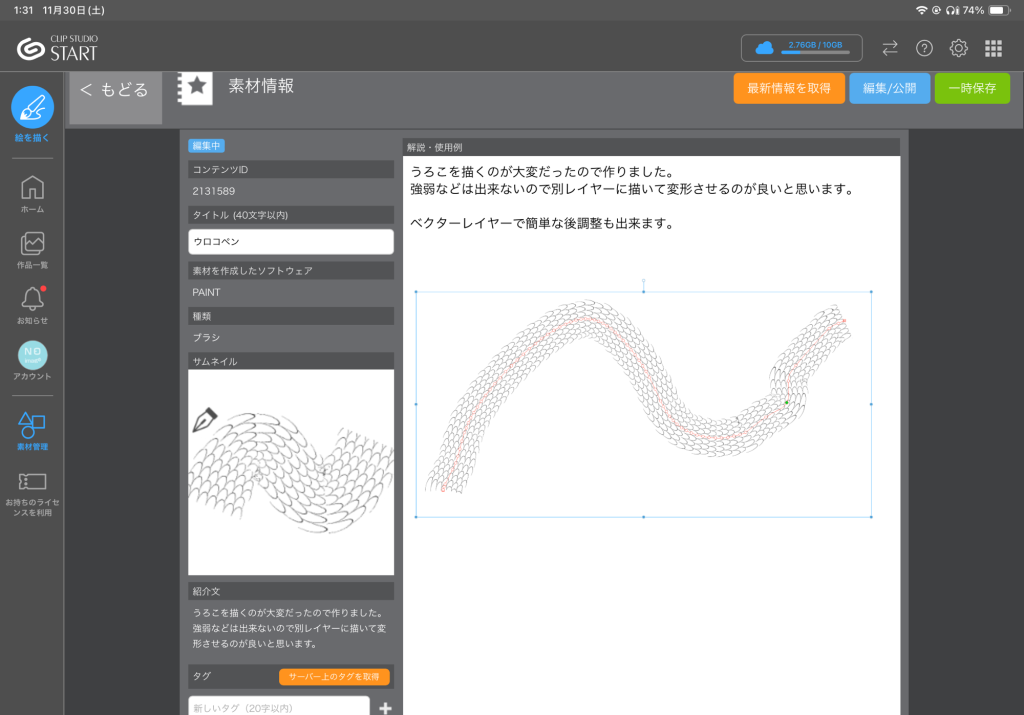The height and width of the screenshot is (715, 1024).
Task: Click the 編集/公開 blue button
Action: click(x=889, y=88)
